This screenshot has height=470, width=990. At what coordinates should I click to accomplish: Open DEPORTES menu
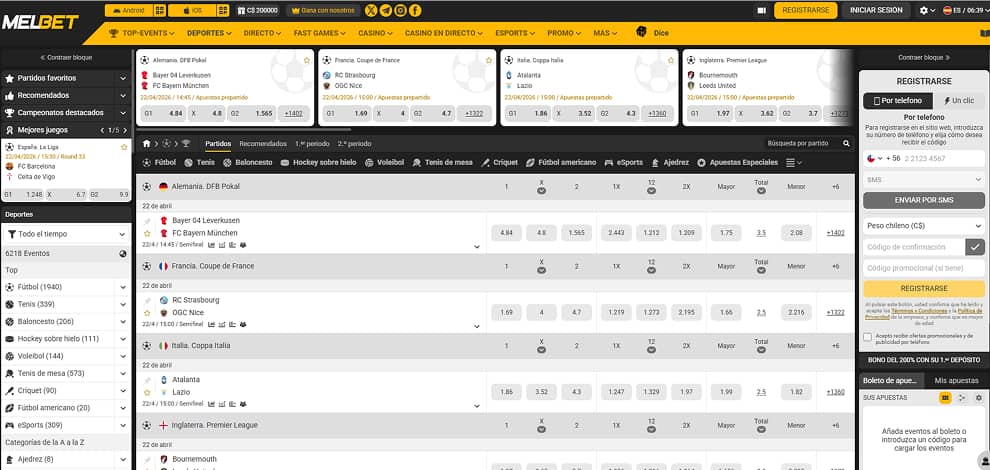tap(209, 33)
